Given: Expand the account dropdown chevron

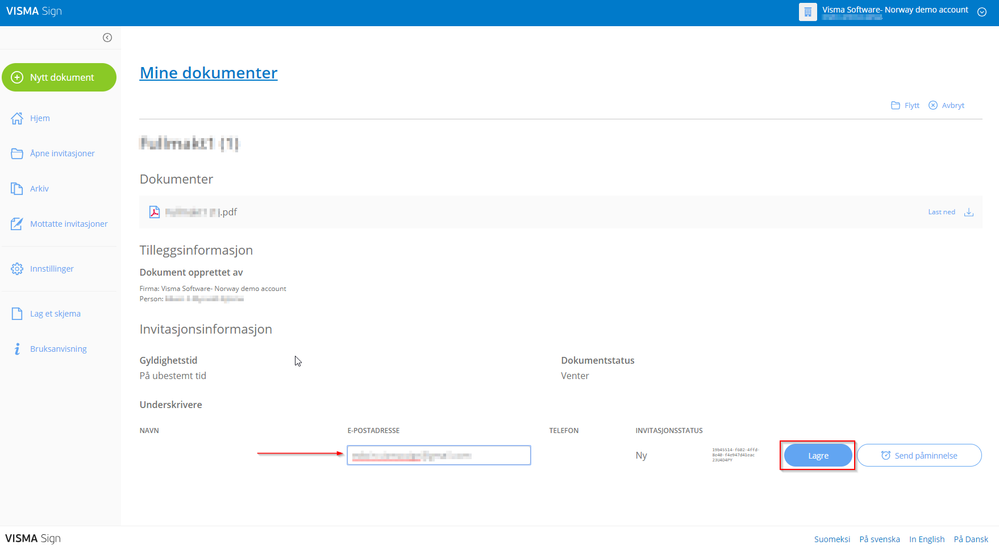Looking at the screenshot, I should 982,12.
